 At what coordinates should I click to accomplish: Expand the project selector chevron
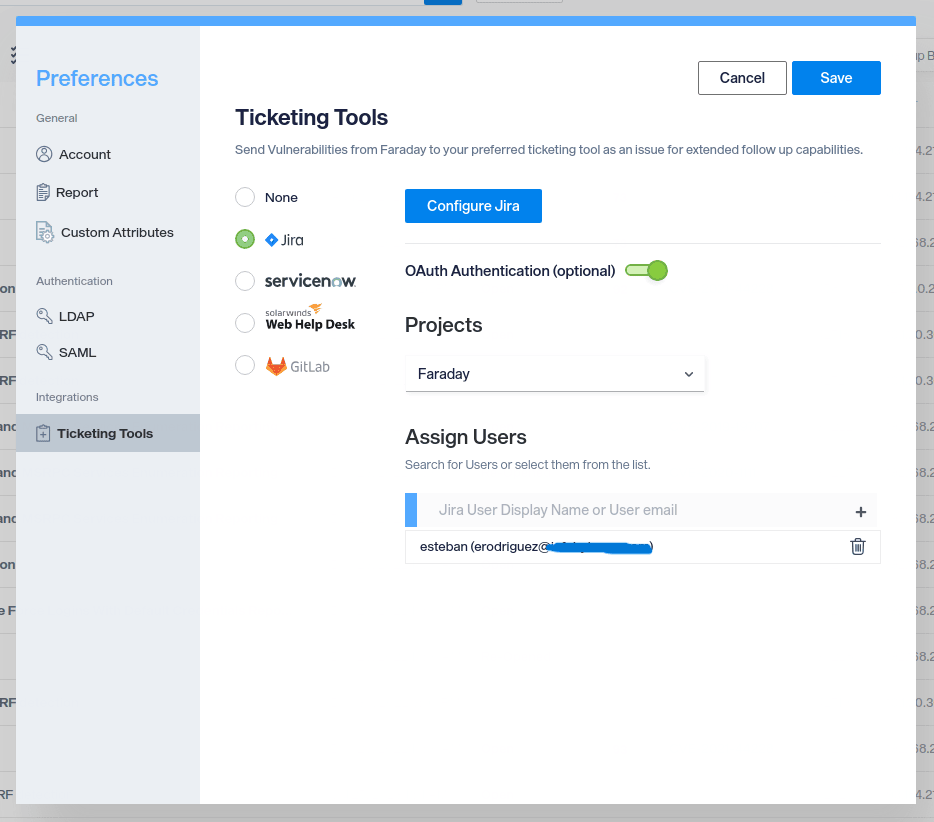coord(688,373)
